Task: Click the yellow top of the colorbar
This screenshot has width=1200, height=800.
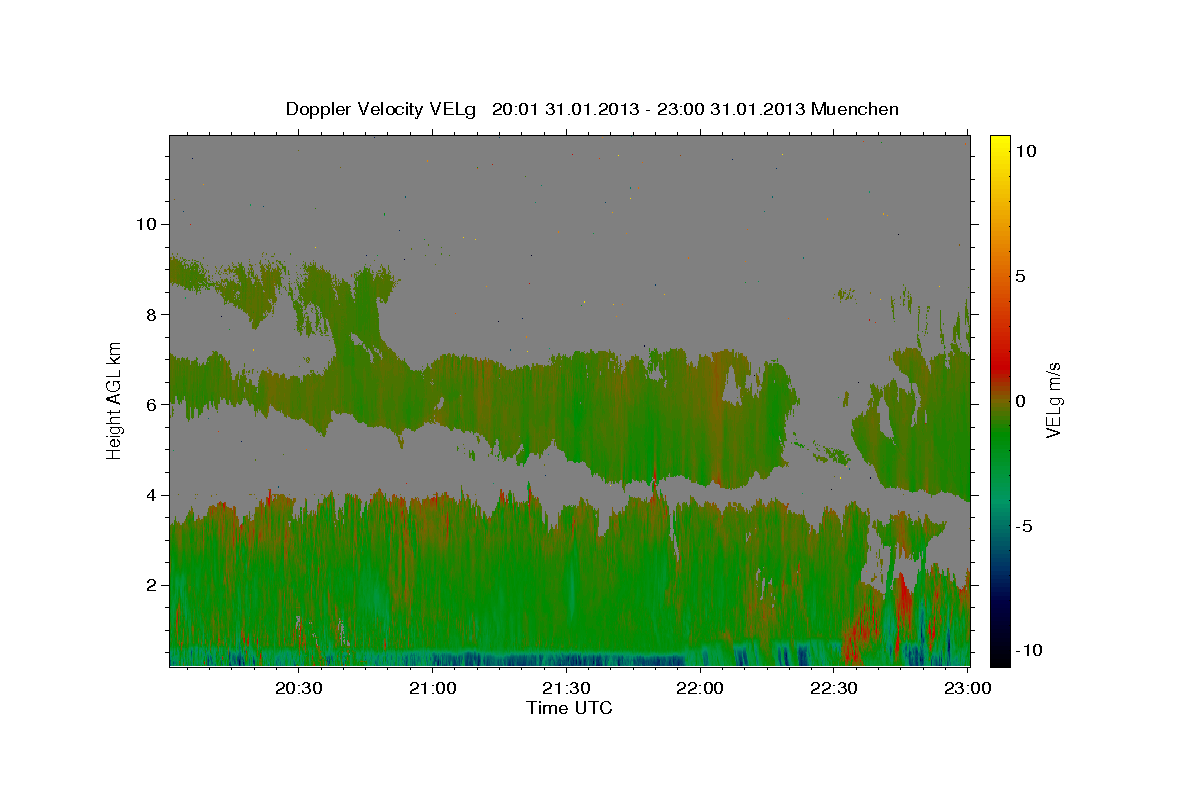Action: (x=999, y=145)
